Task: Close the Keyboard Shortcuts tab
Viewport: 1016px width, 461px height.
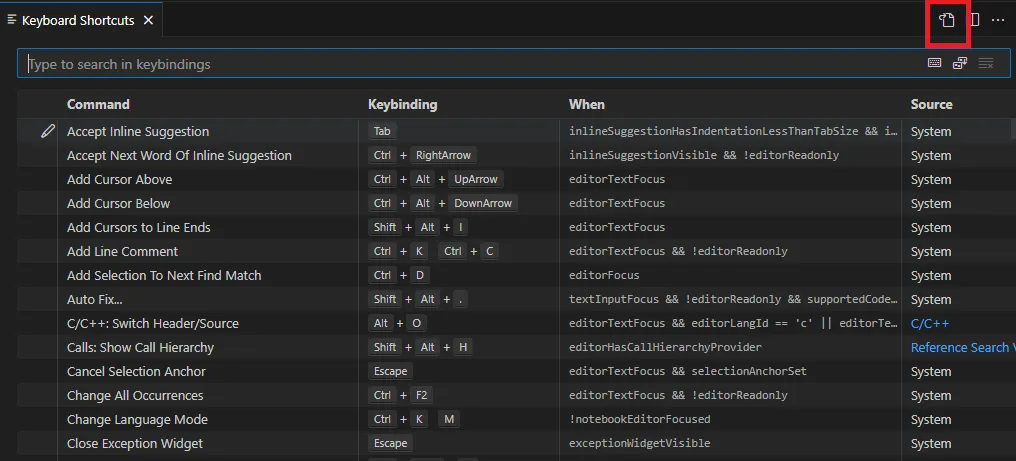Action: 148,20
